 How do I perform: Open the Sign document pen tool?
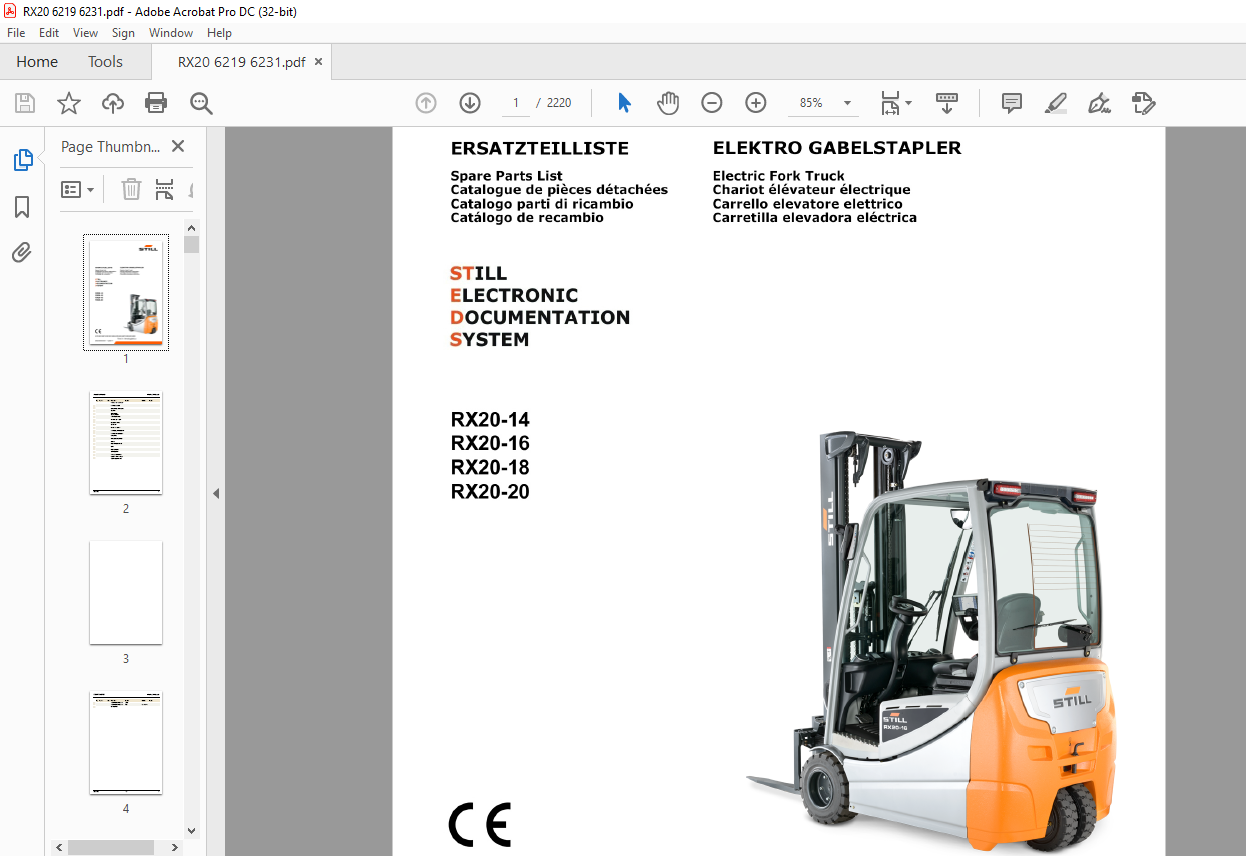coord(1099,103)
